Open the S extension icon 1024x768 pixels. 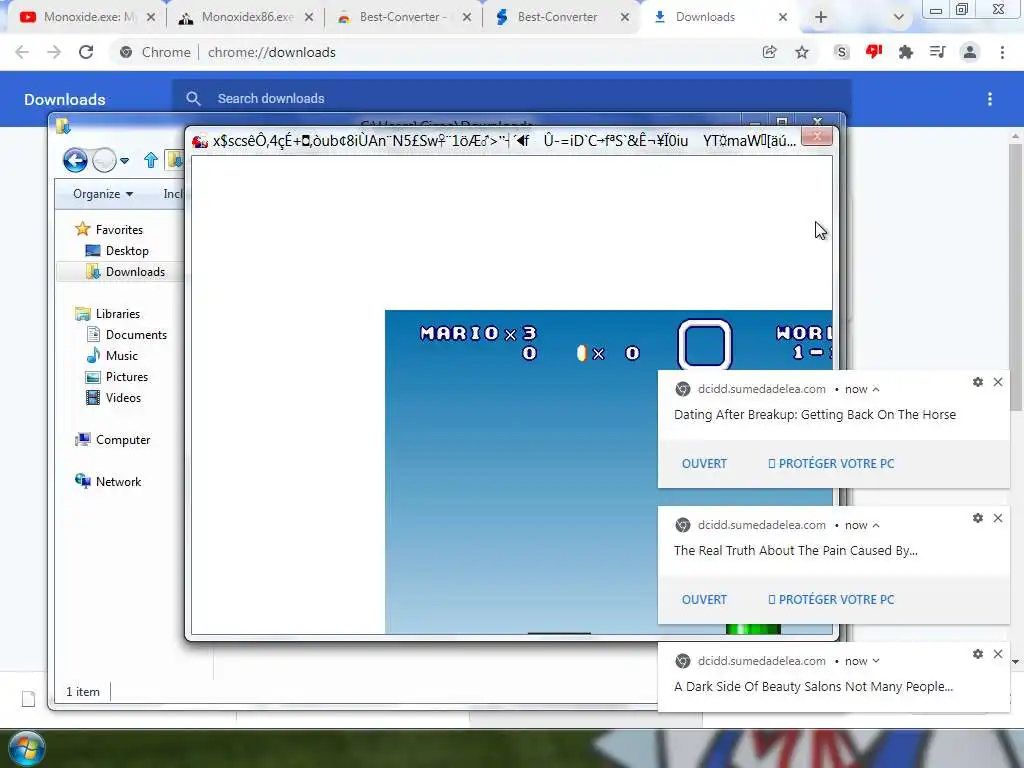pos(842,52)
